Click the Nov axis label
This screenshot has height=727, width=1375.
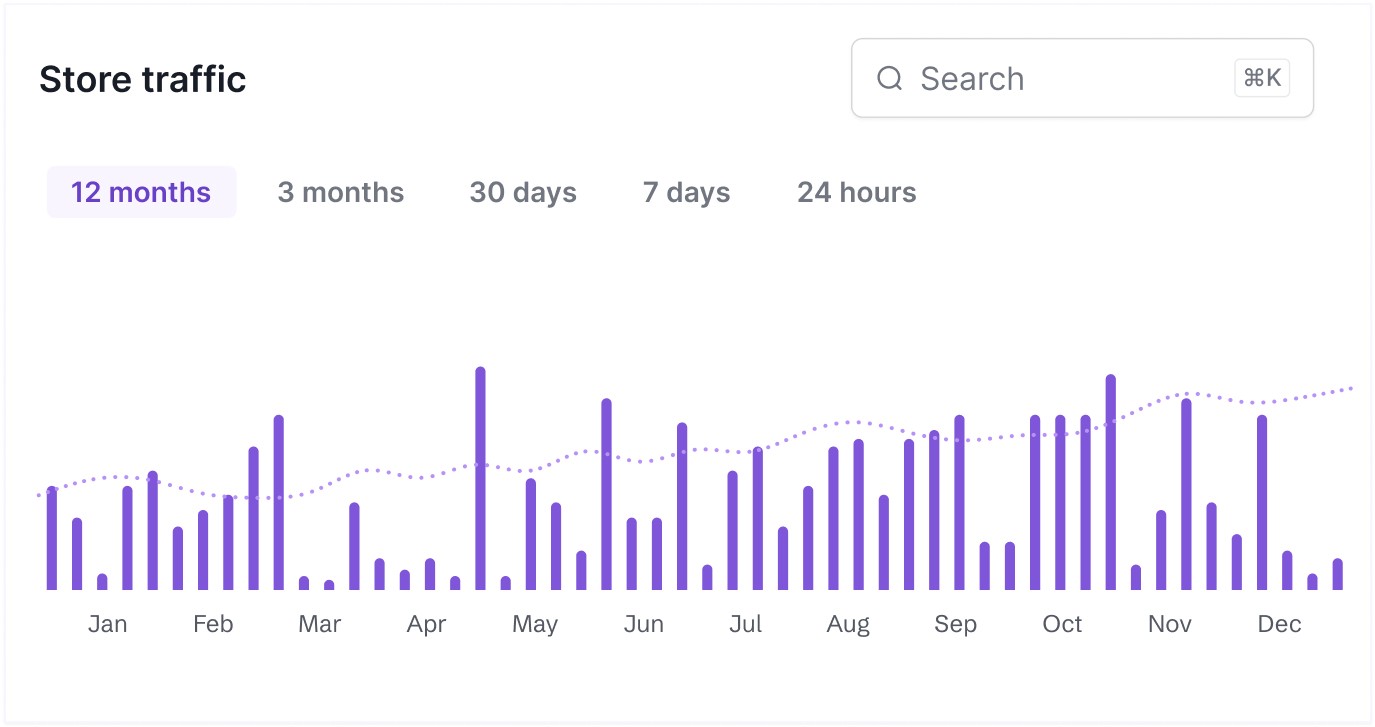tap(1169, 624)
